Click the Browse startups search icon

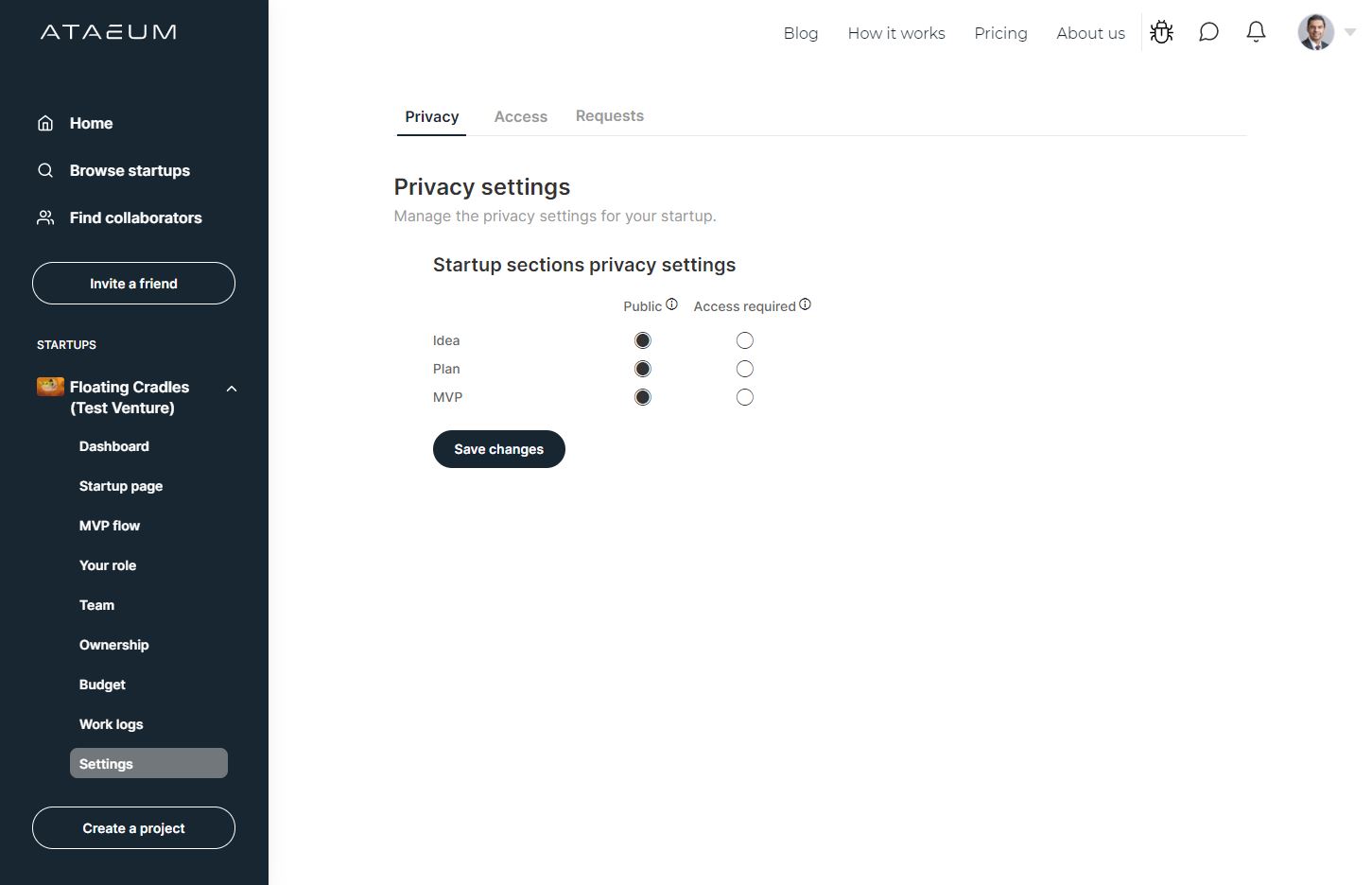[x=45, y=170]
